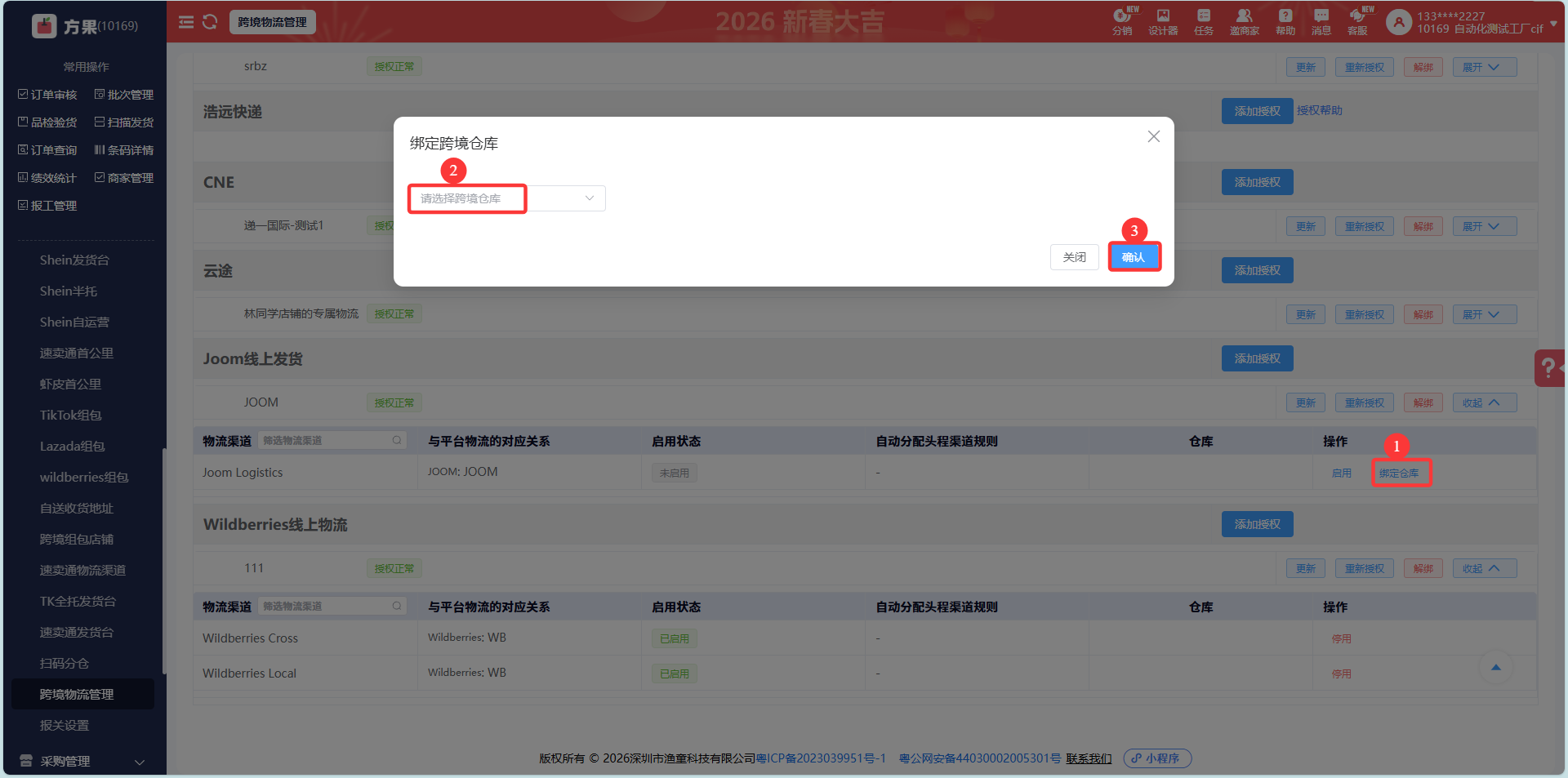Click 更新 for the srbz account
This screenshot has height=778, width=1568.
point(1306,67)
